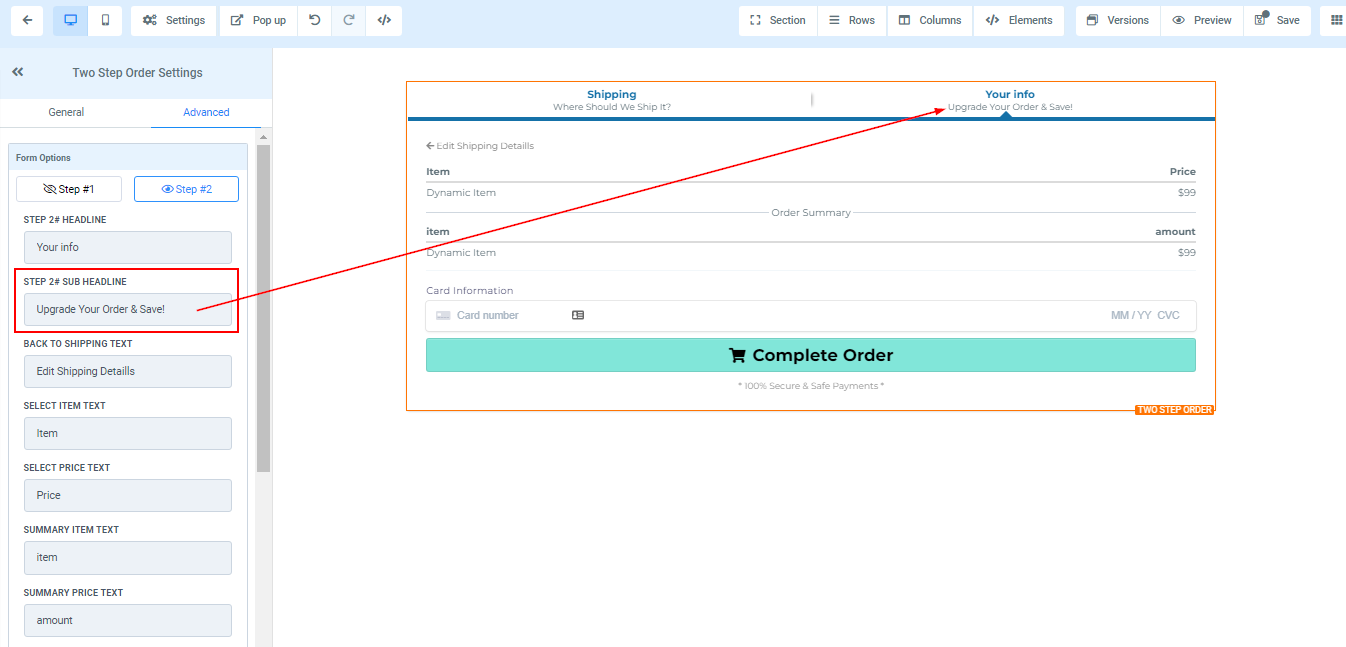Click the Order Summary divider text
1346x647 pixels.
tap(811, 213)
